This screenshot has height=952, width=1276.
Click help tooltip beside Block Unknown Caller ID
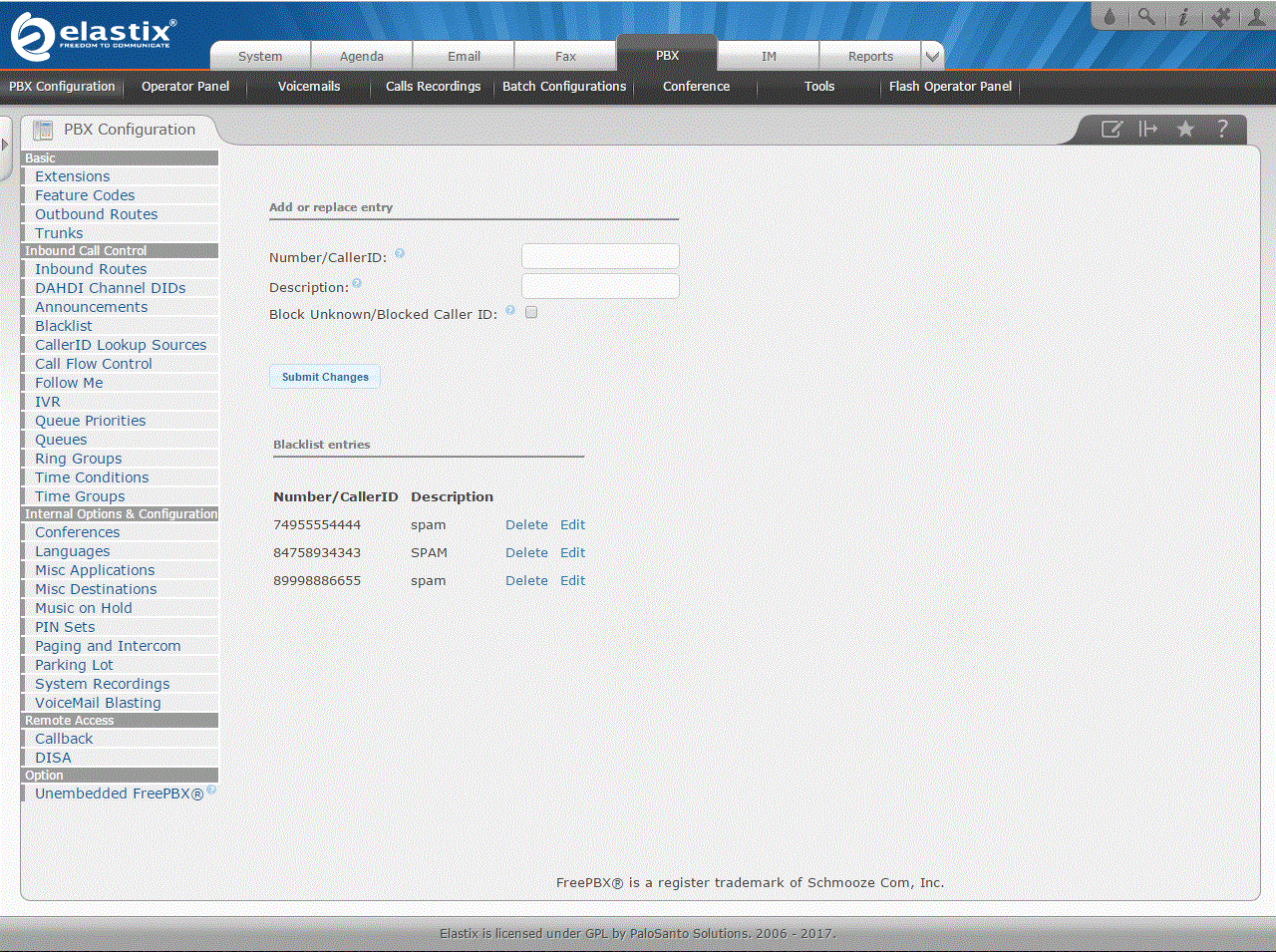(x=510, y=310)
